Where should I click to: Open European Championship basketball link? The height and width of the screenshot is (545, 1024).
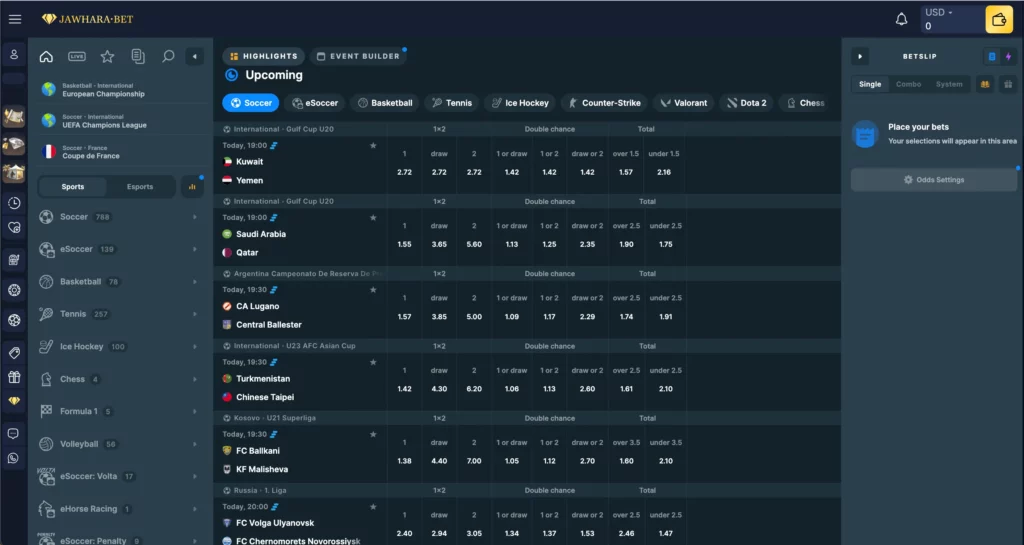(121, 90)
